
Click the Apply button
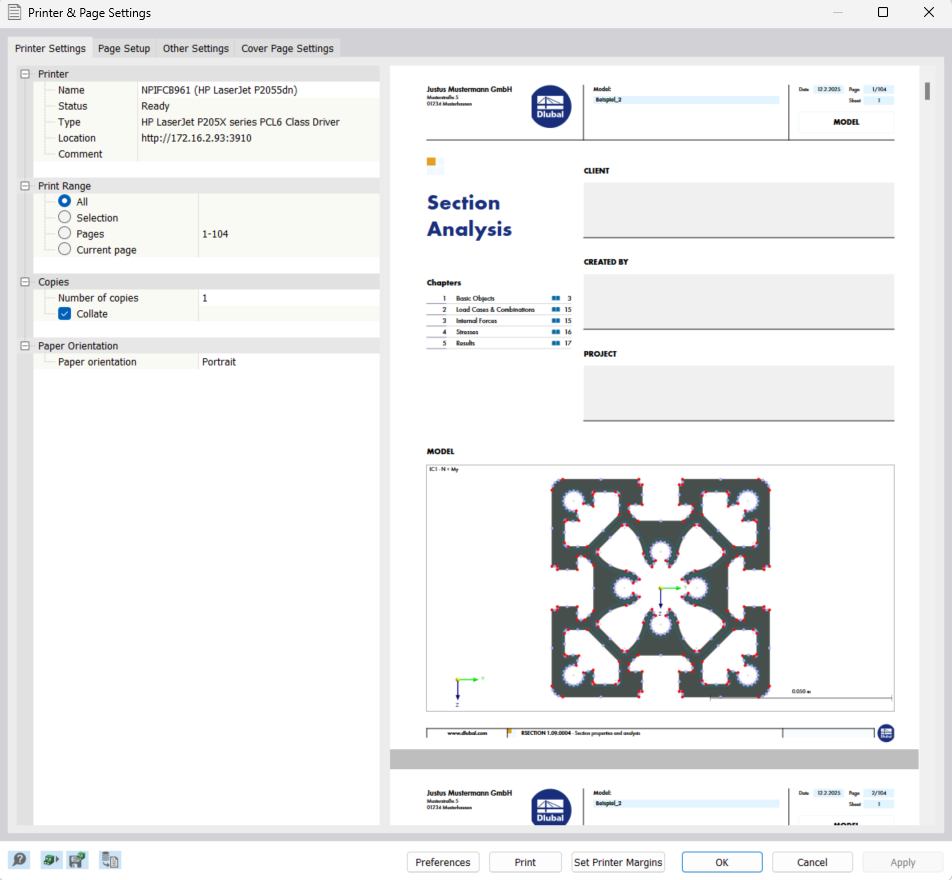[x=902, y=862]
